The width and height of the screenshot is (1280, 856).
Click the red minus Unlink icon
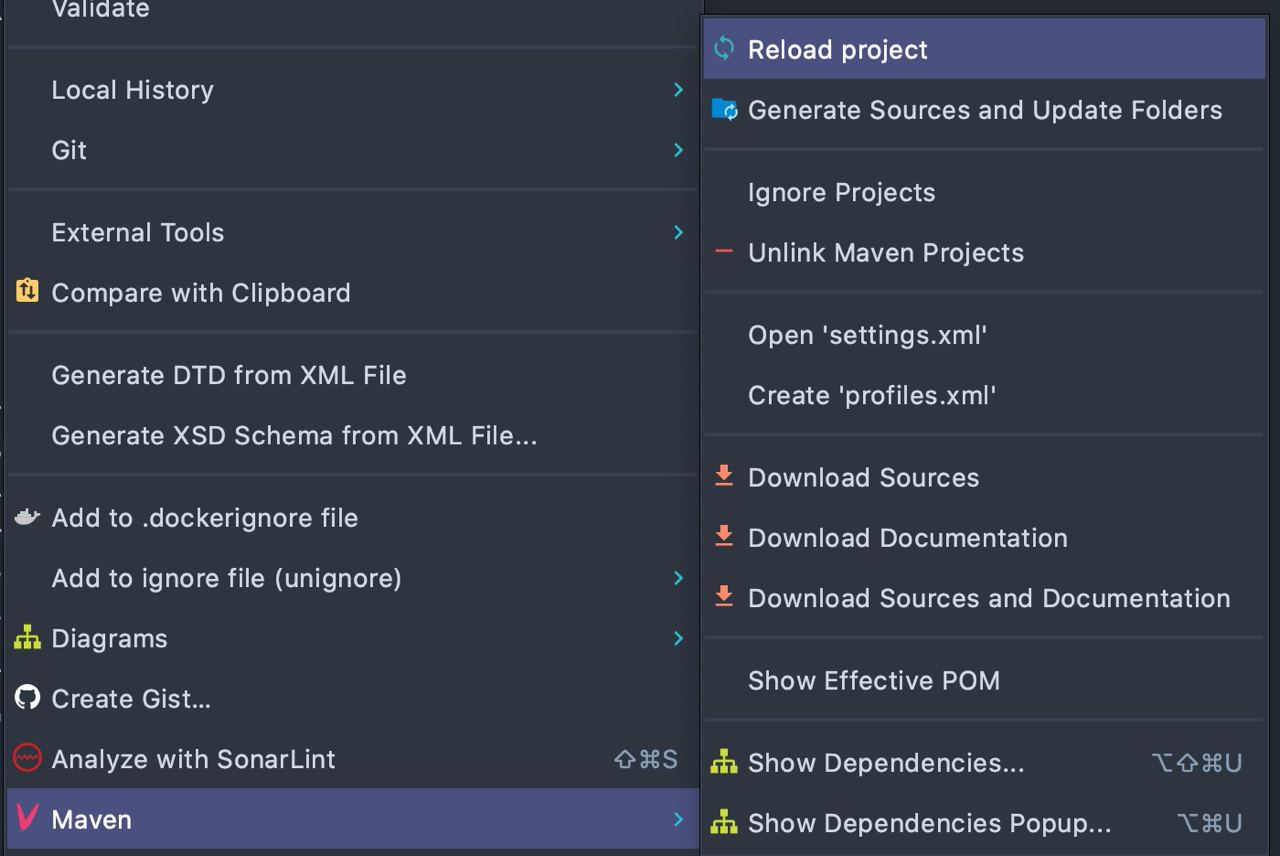(724, 252)
